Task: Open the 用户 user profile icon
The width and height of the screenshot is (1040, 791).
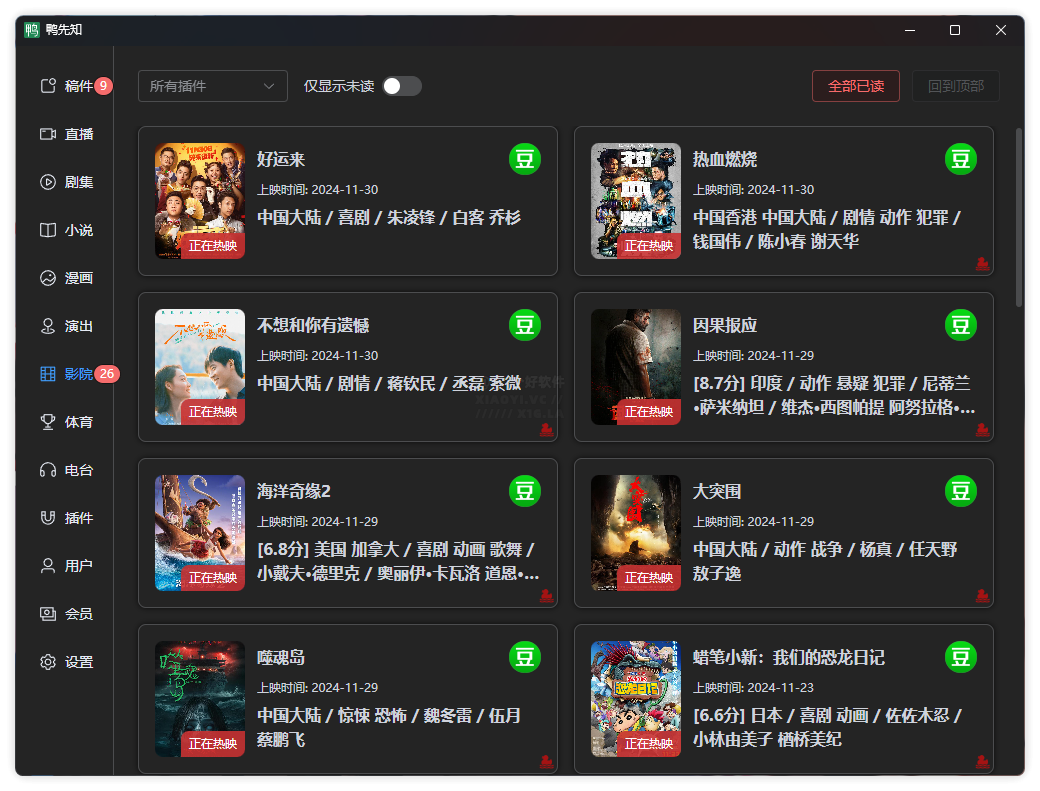Action: [48, 566]
